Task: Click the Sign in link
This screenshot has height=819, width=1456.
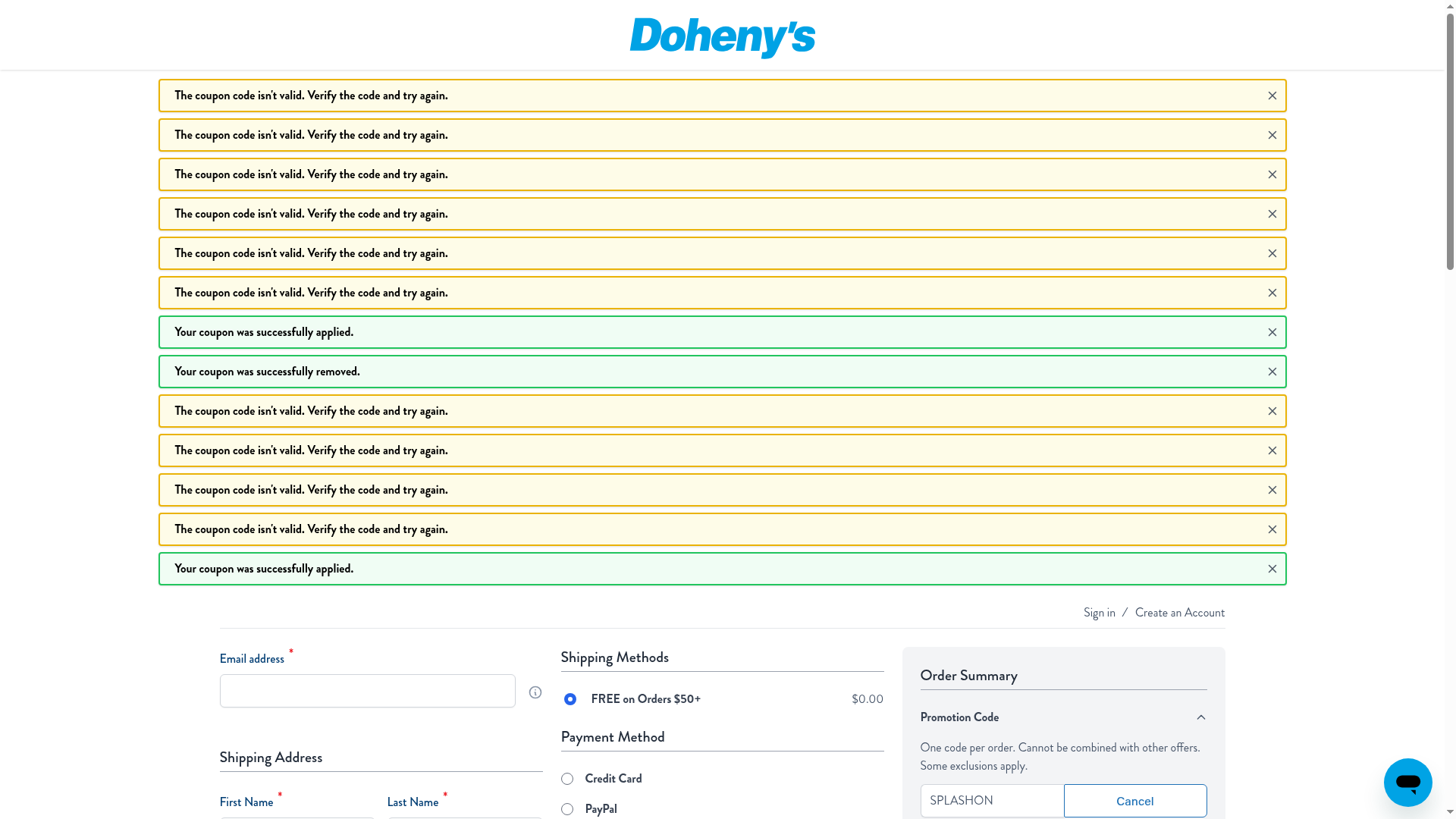Action: (x=1099, y=613)
